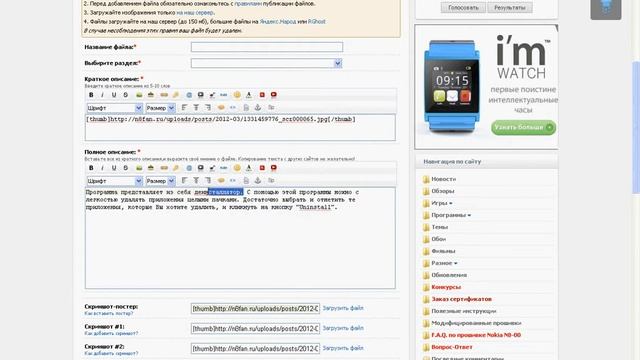Open smileys in the full description toolbar
Screen dimensions: 640x360
click(x=237, y=168)
